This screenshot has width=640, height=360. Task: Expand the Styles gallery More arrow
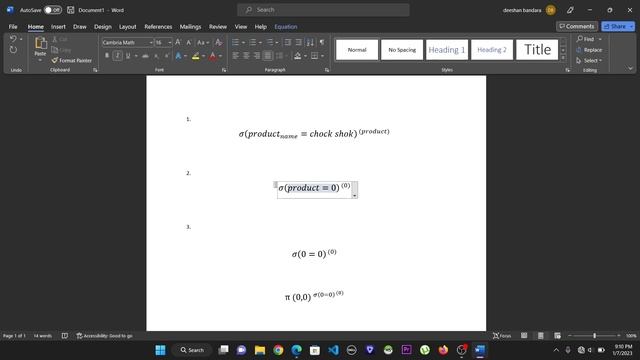[x=563, y=58]
